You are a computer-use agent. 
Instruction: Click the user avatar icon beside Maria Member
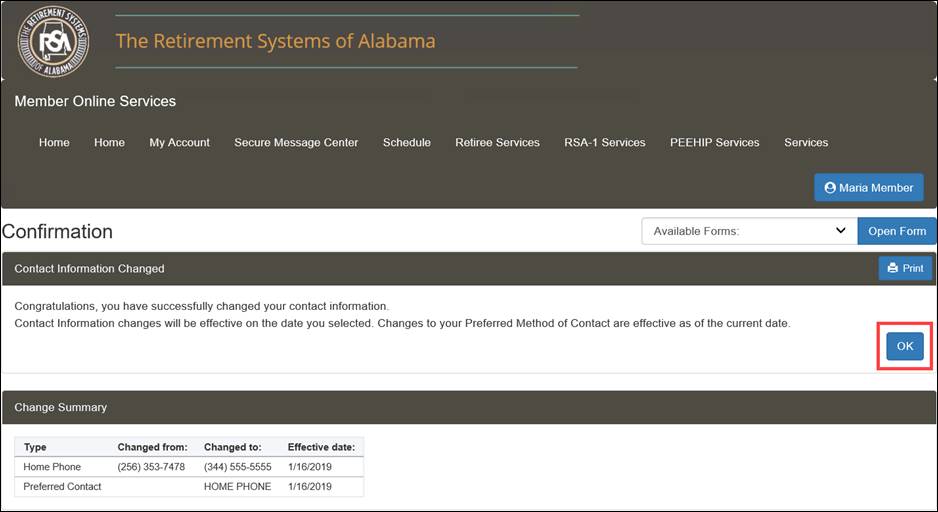coord(829,188)
